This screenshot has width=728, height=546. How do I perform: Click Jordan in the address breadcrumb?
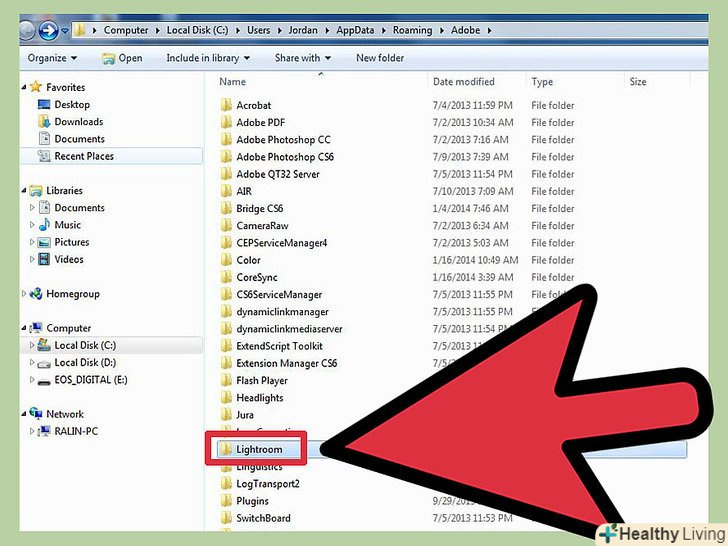[303, 30]
